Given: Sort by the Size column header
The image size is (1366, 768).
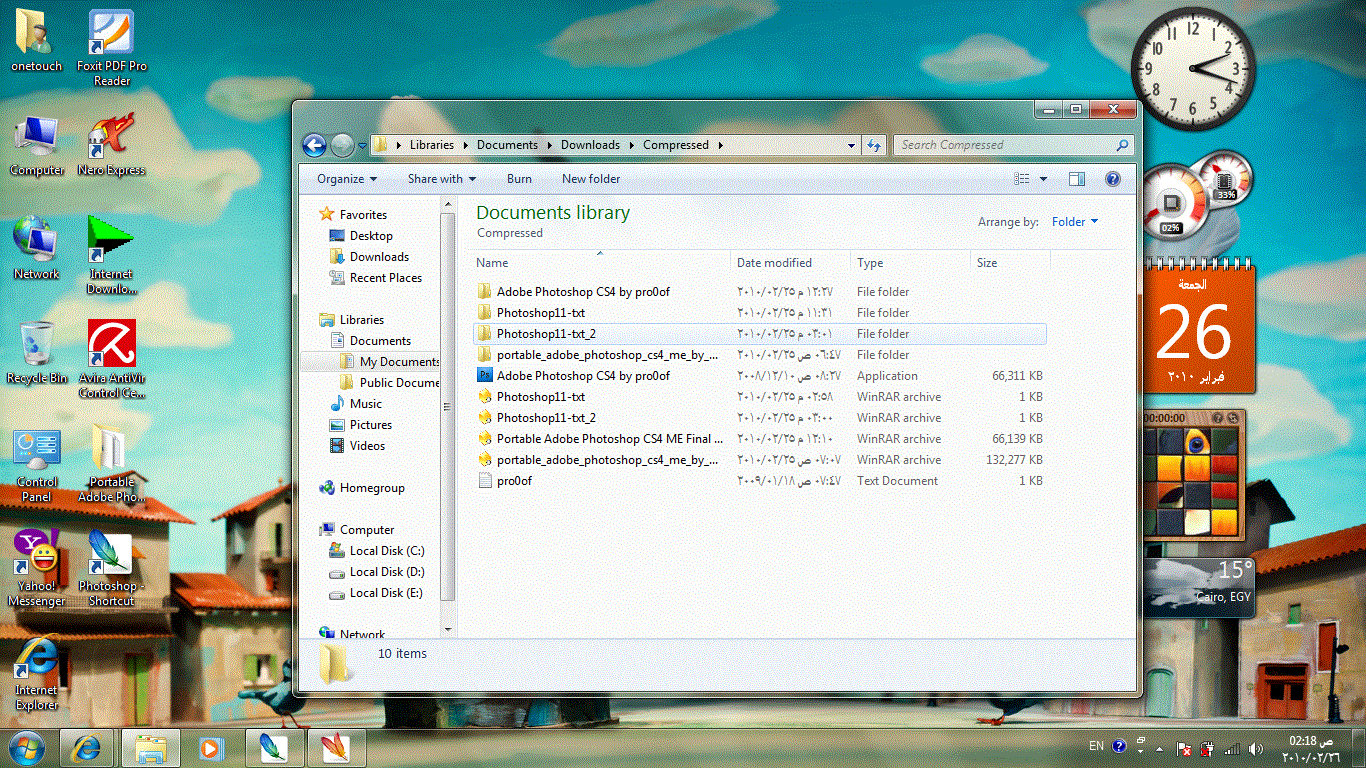Looking at the screenshot, I should pos(1010,263).
